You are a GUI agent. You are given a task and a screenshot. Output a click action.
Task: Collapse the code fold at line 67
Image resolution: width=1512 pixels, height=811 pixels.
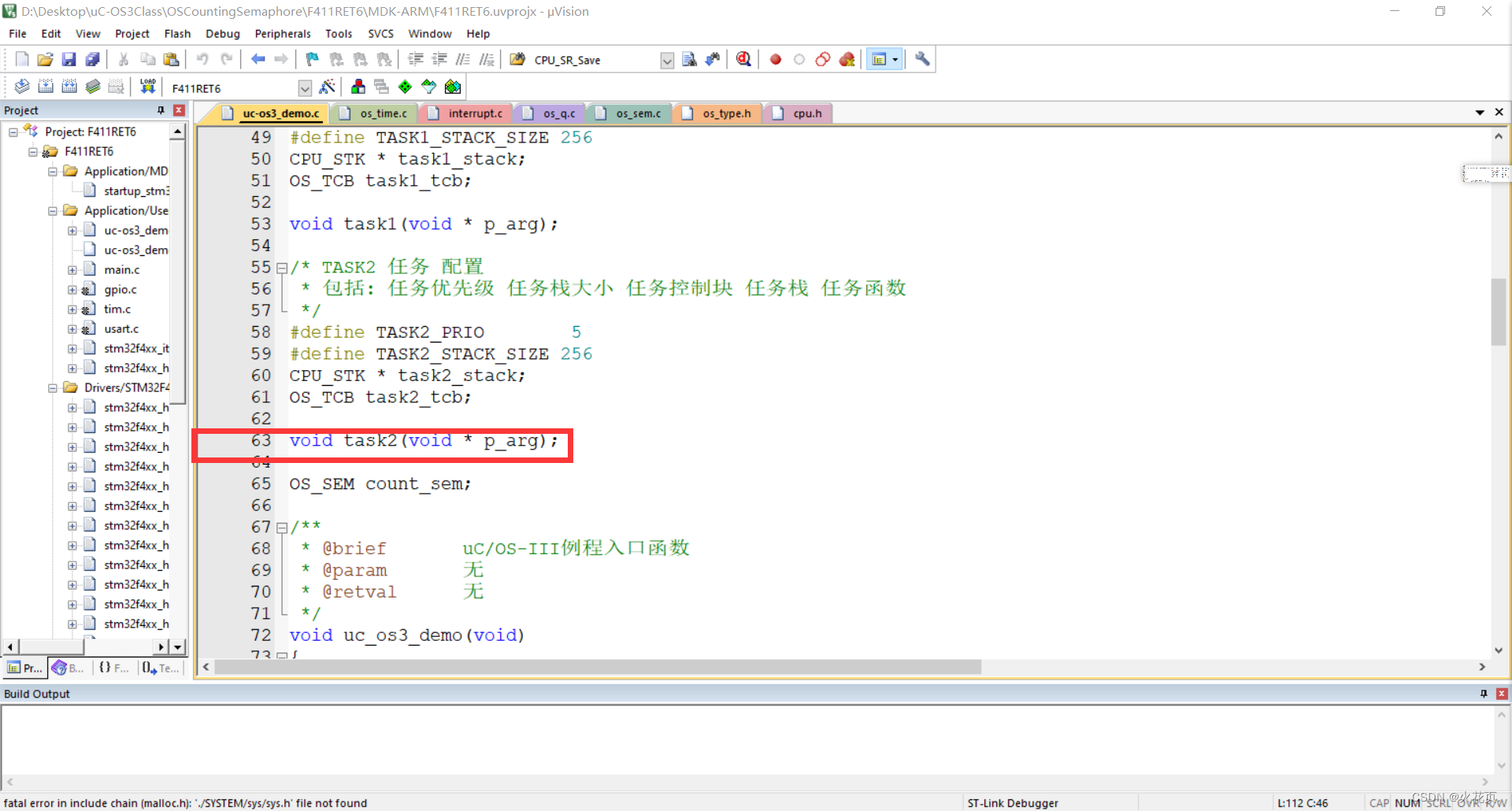281,528
